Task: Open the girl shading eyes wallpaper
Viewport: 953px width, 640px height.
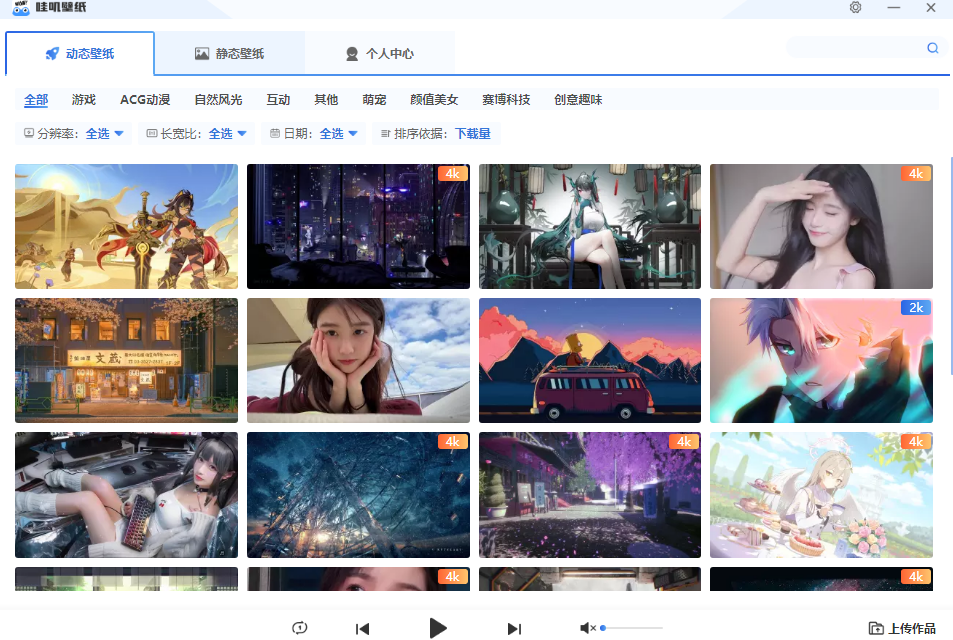Action: [x=821, y=226]
